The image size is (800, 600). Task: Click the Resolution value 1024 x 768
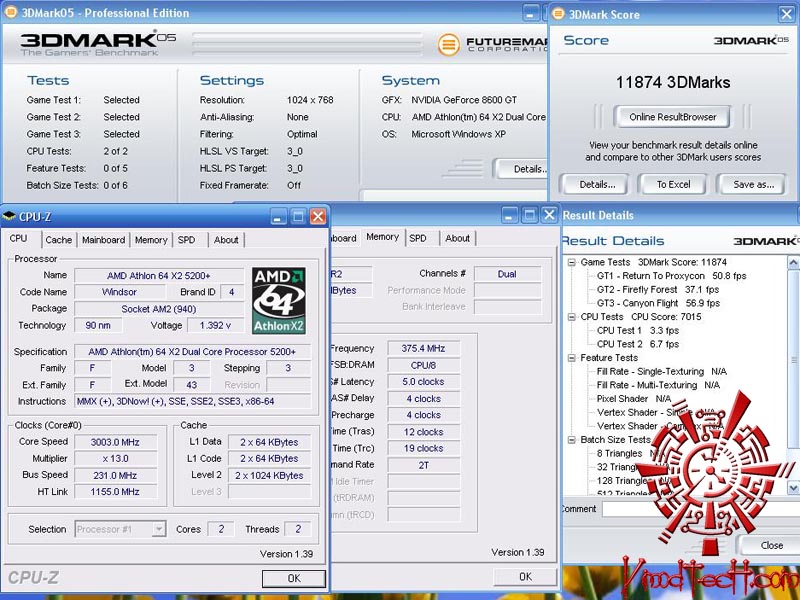coord(310,100)
